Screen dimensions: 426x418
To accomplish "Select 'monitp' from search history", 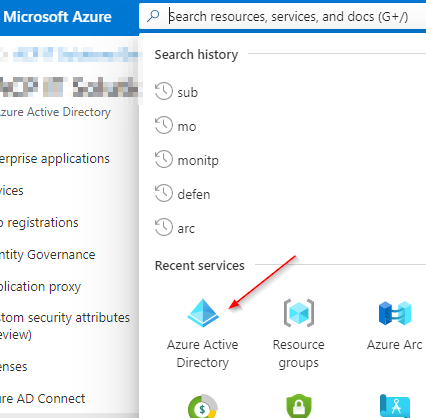I will point(198,161).
